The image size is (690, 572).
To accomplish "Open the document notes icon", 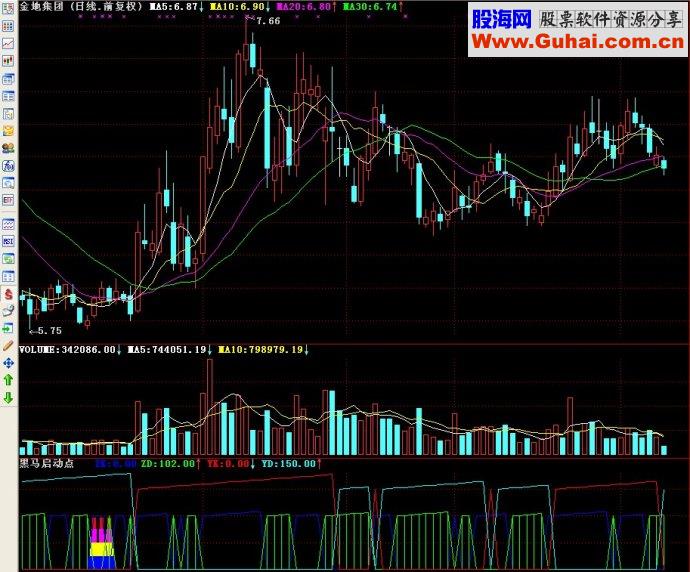I will pyautogui.click(x=8, y=114).
